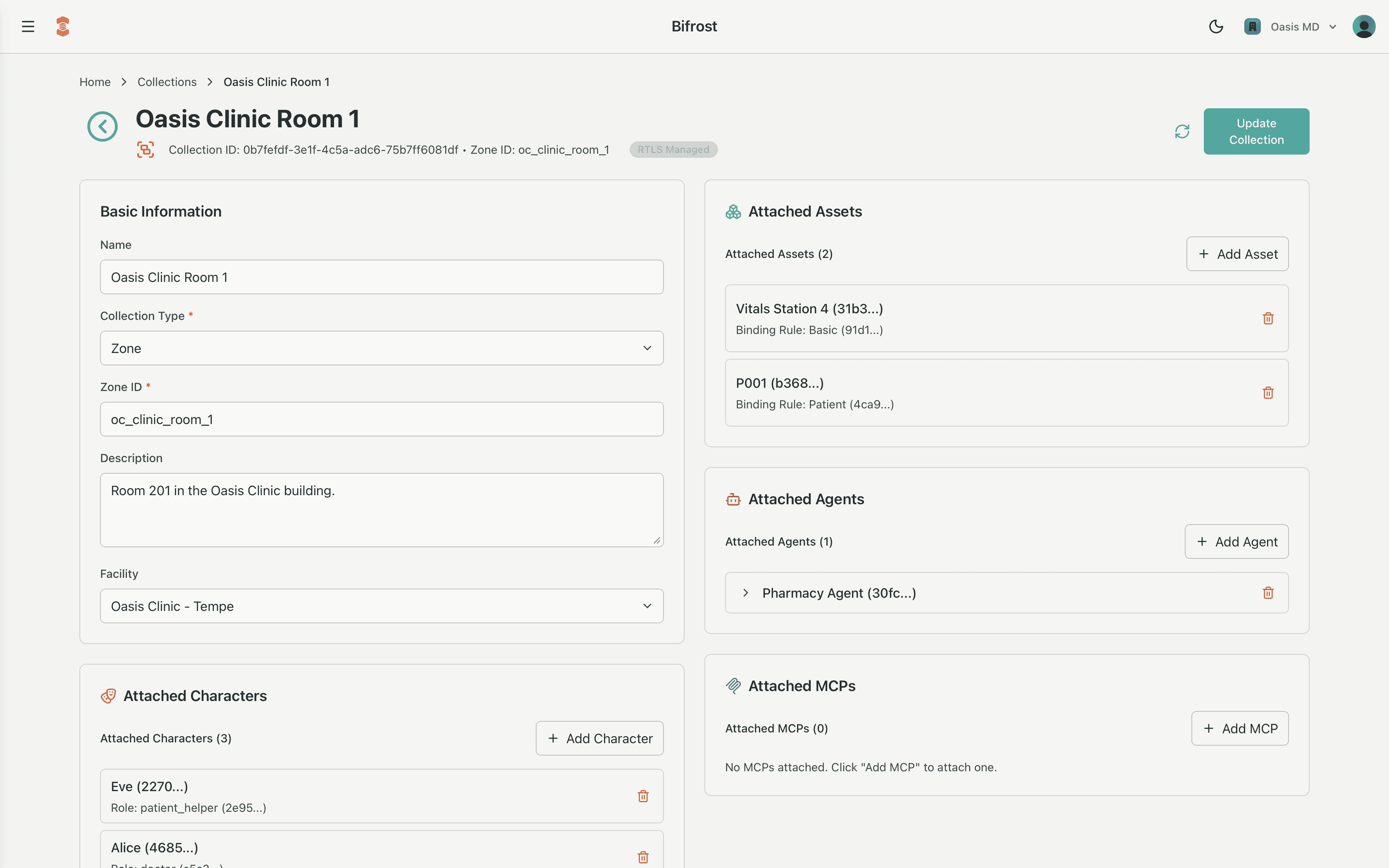Remove the P001 asset with its trash icon
This screenshot has height=868, width=1389.
1268,393
